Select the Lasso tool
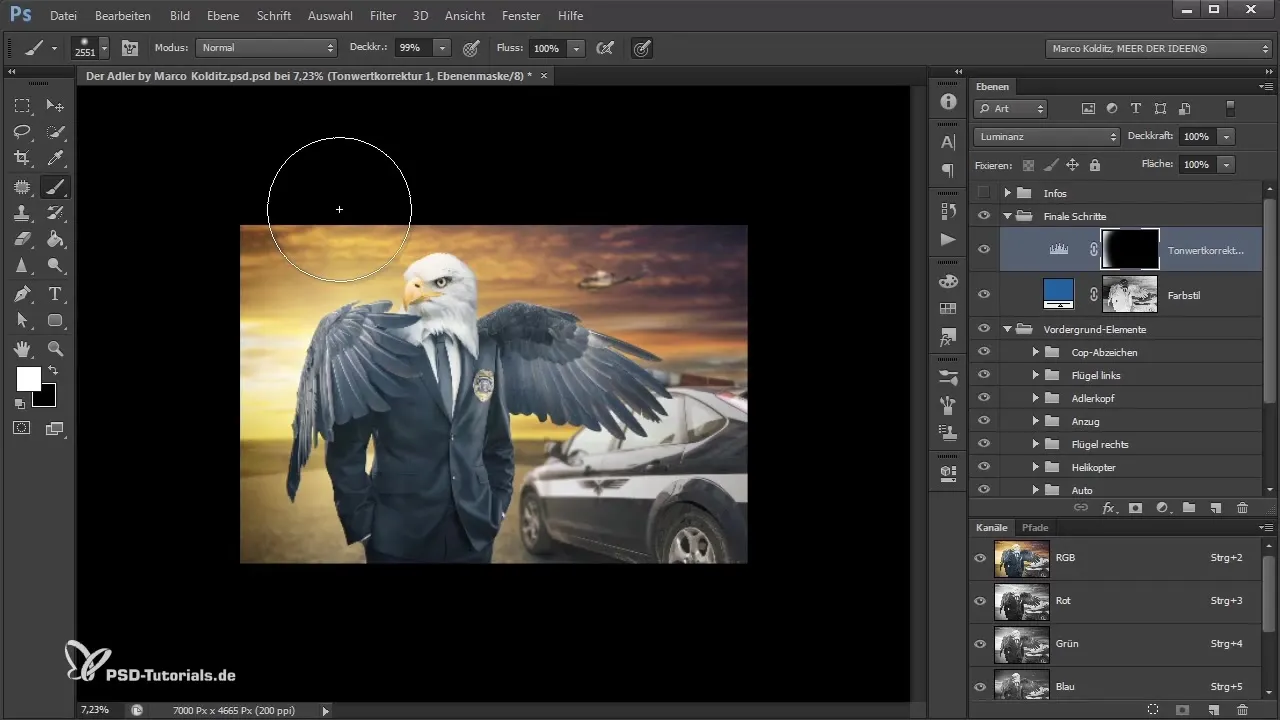The image size is (1280, 720). (x=22, y=131)
